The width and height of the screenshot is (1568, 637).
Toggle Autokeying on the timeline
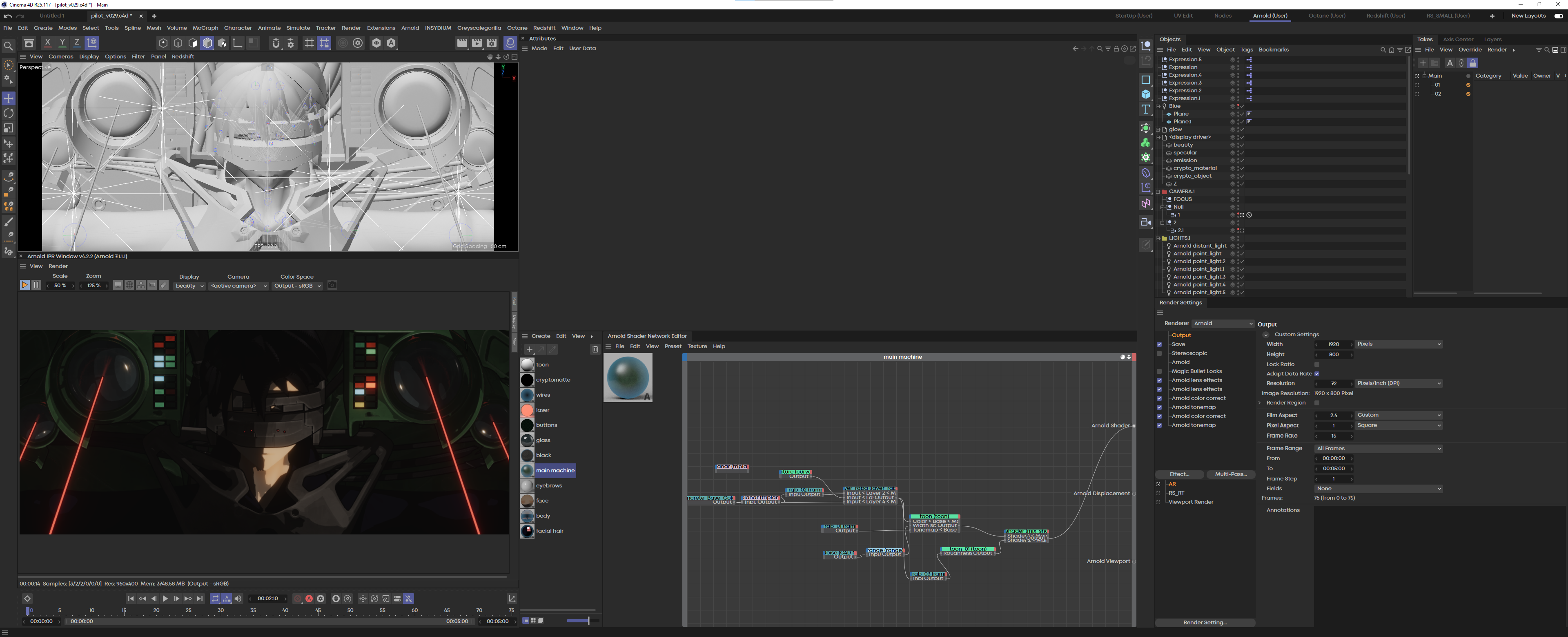309,599
